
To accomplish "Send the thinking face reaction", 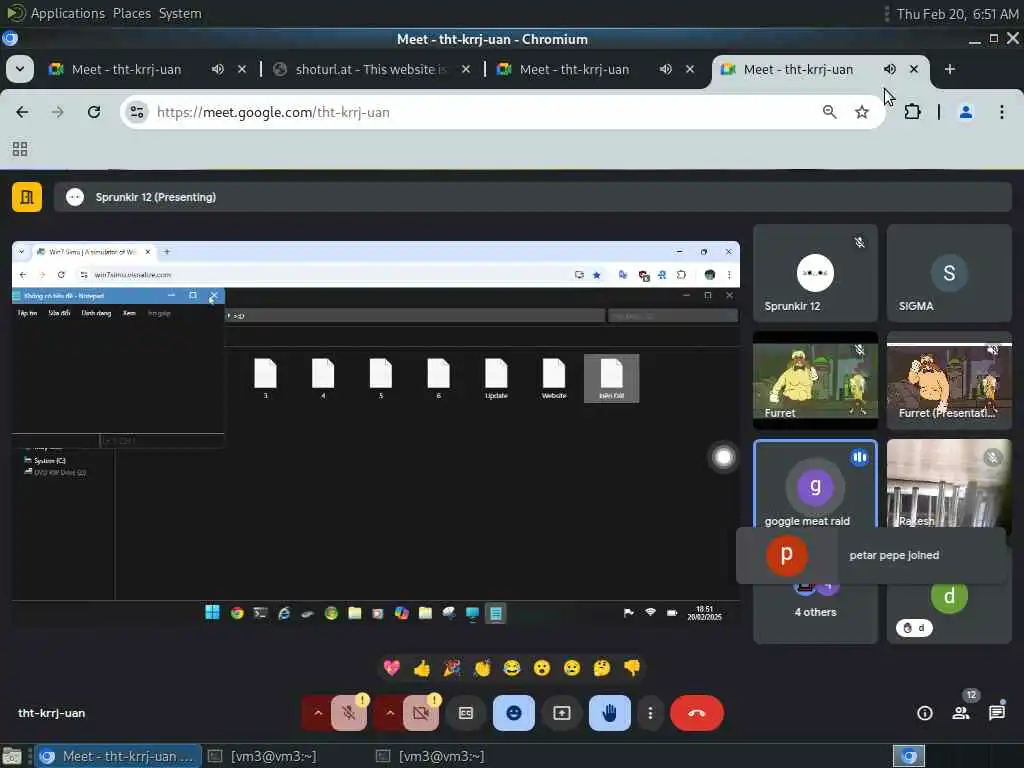I will (602, 667).
